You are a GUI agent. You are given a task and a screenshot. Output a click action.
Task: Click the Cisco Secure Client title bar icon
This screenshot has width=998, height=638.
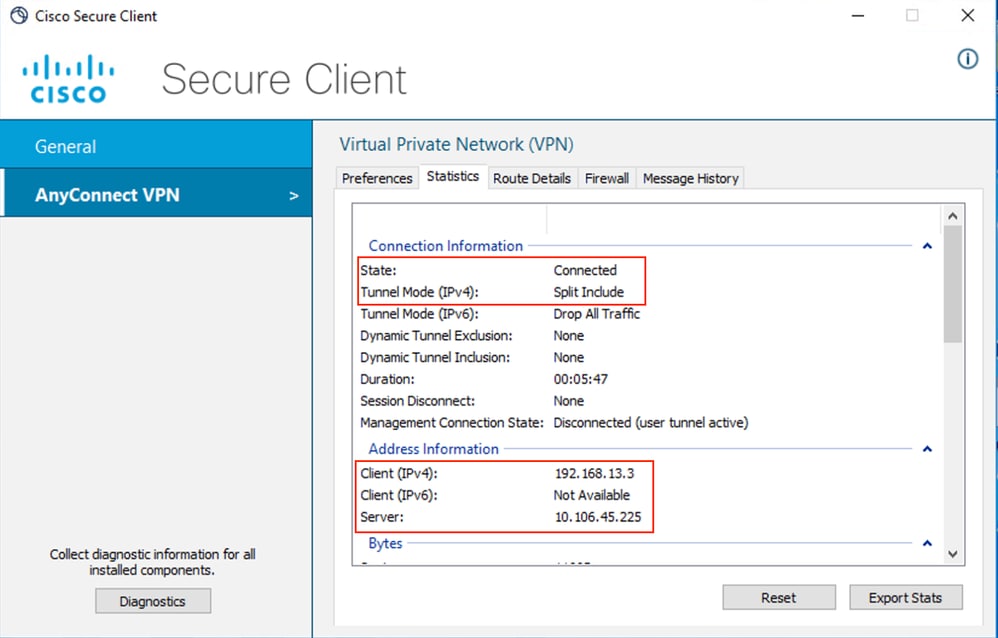[19, 16]
